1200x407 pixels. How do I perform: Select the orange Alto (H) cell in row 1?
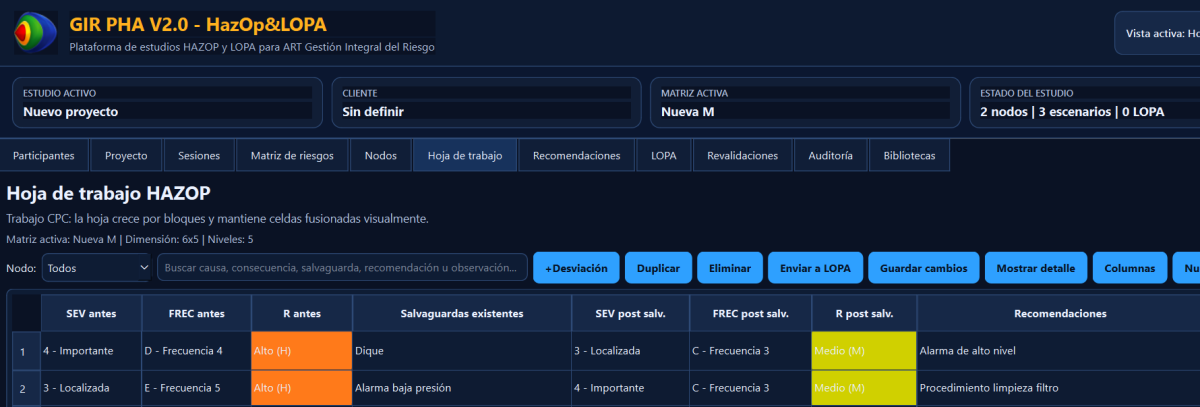click(302, 352)
